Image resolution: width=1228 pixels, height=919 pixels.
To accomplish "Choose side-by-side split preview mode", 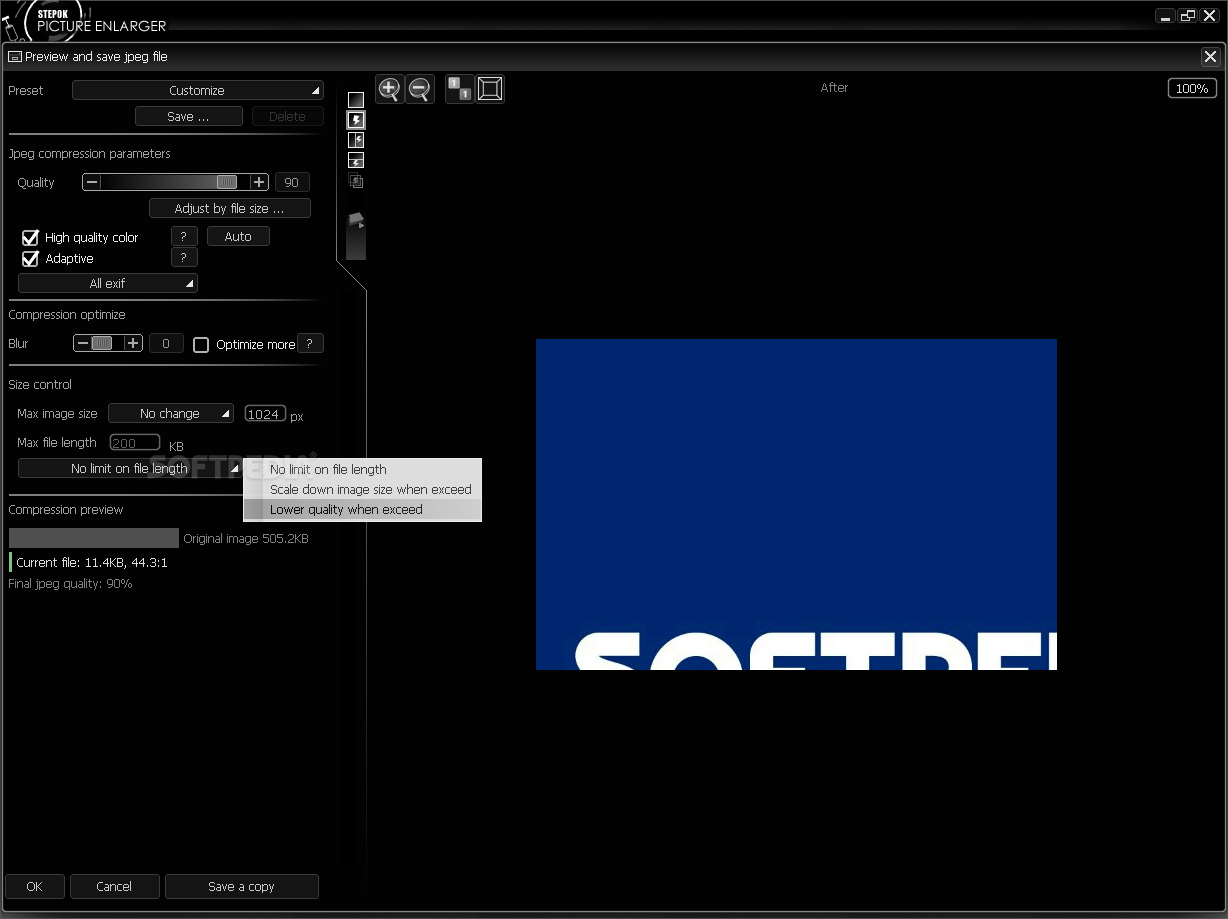I will tap(356, 140).
